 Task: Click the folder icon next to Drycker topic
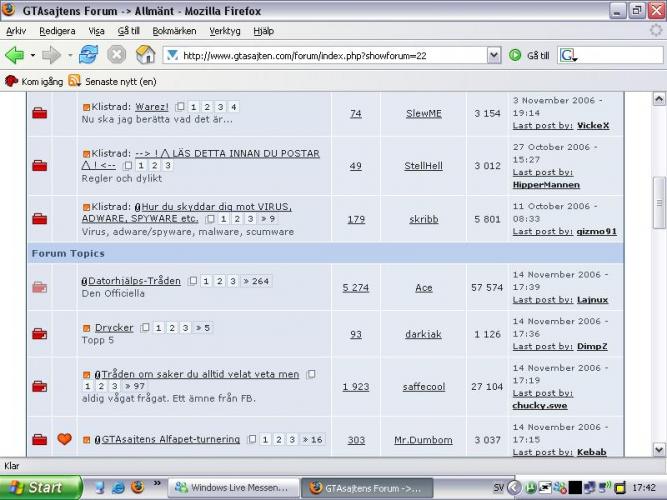click(39, 335)
